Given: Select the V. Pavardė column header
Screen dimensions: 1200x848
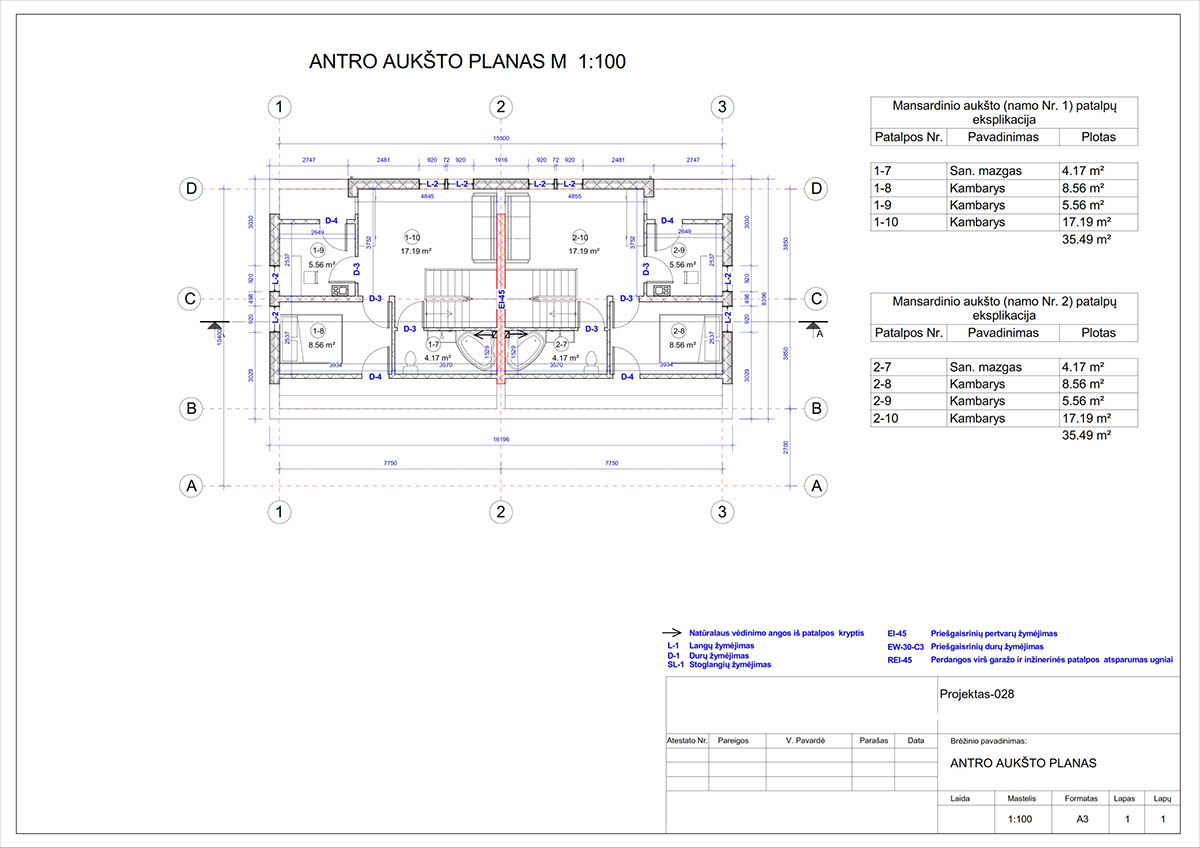Looking at the screenshot, I should click(x=805, y=741).
